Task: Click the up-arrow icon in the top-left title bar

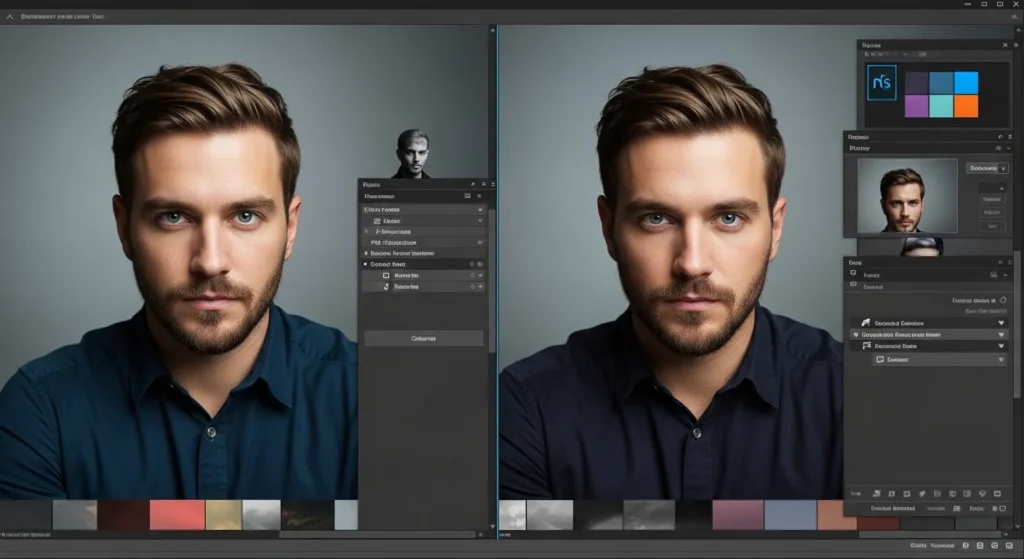Action: point(10,17)
